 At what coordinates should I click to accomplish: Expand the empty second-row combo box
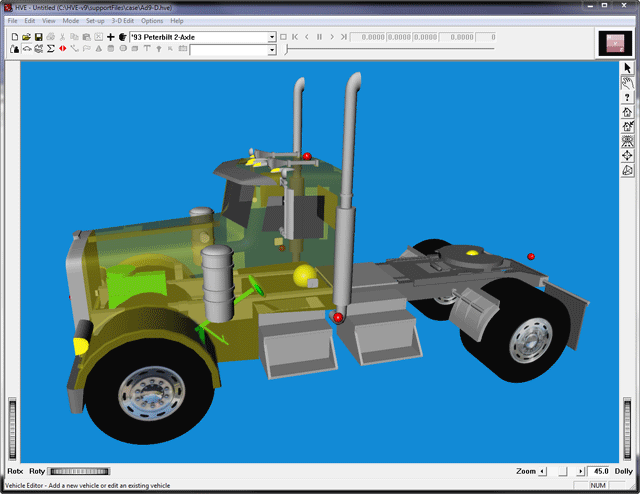click(x=272, y=50)
